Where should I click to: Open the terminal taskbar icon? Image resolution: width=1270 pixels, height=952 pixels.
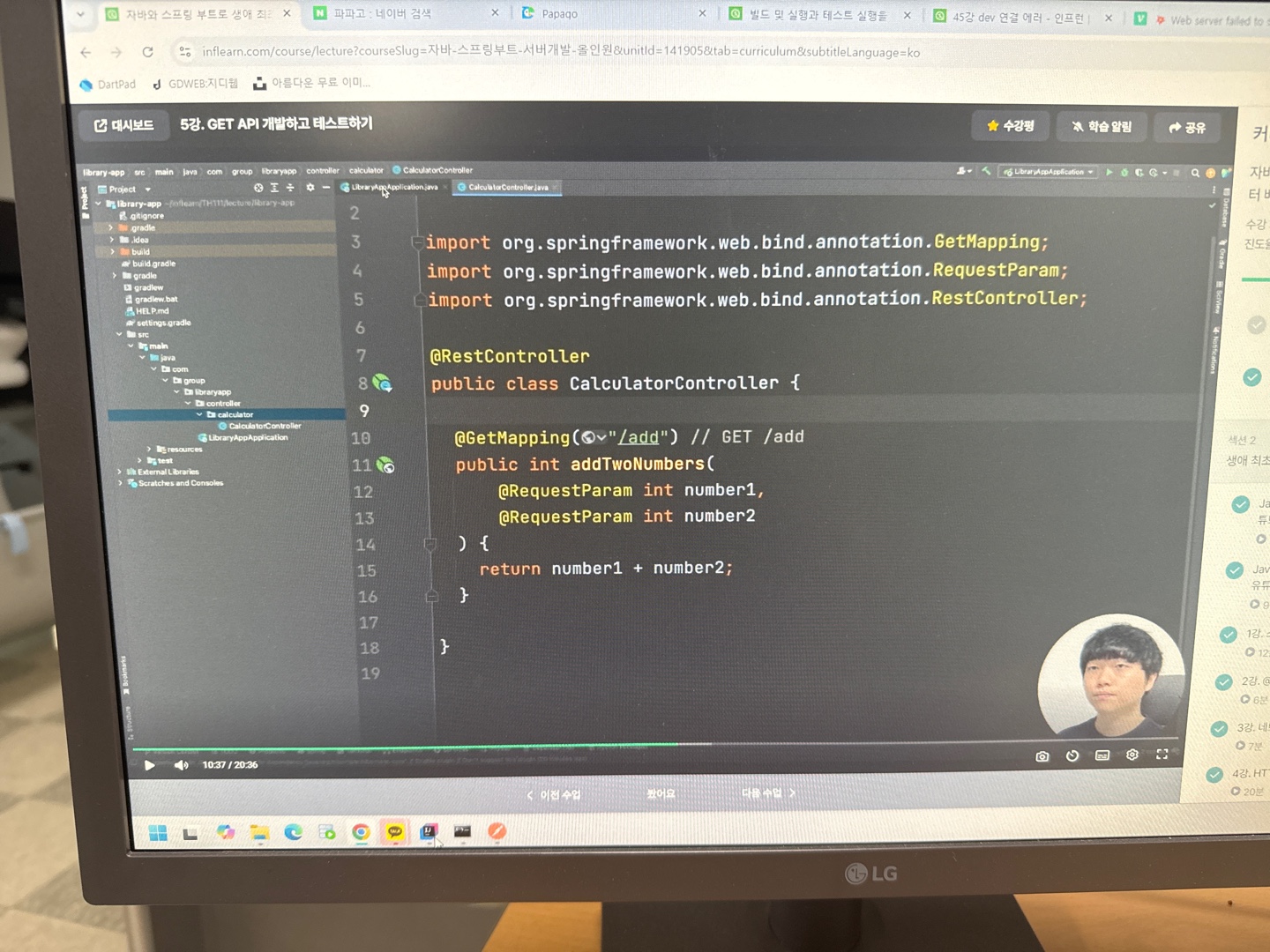point(462,831)
